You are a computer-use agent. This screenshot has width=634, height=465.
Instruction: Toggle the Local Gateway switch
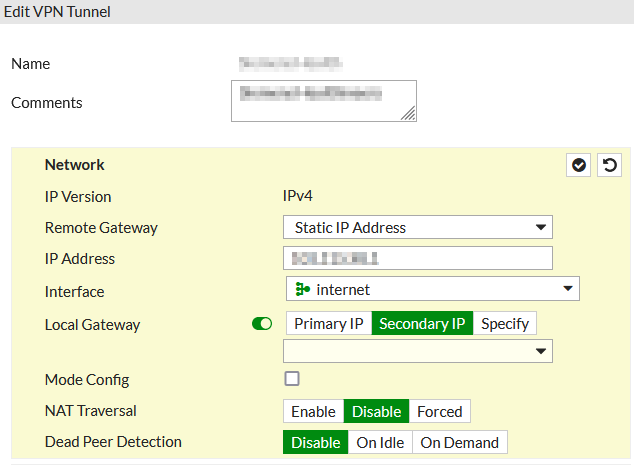coord(262,324)
